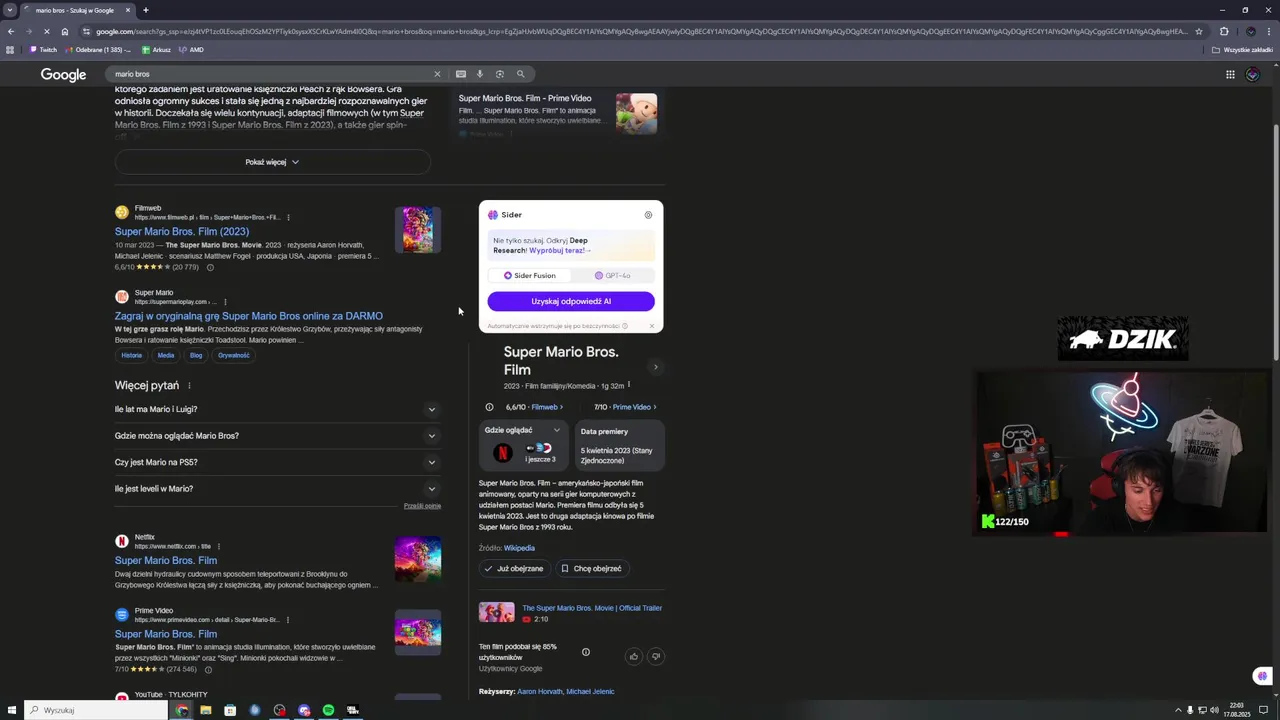The width and height of the screenshot is (1280, 720).
Task: Open the on-screen keyboard input tool
Action: [460, 74]
